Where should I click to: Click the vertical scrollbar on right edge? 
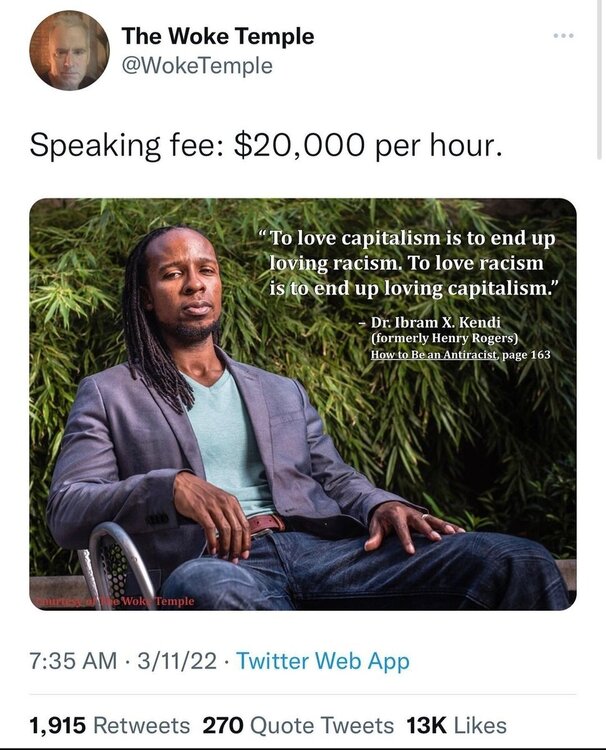[x=600, y=80]
